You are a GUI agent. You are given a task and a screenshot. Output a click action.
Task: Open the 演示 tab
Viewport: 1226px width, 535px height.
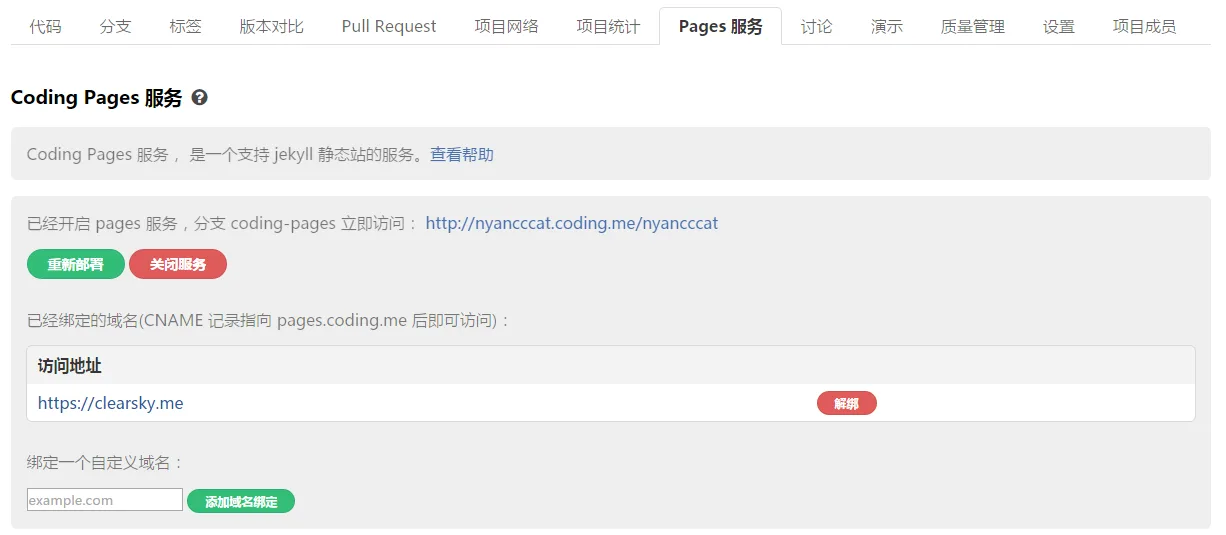(x=886, y=26)
